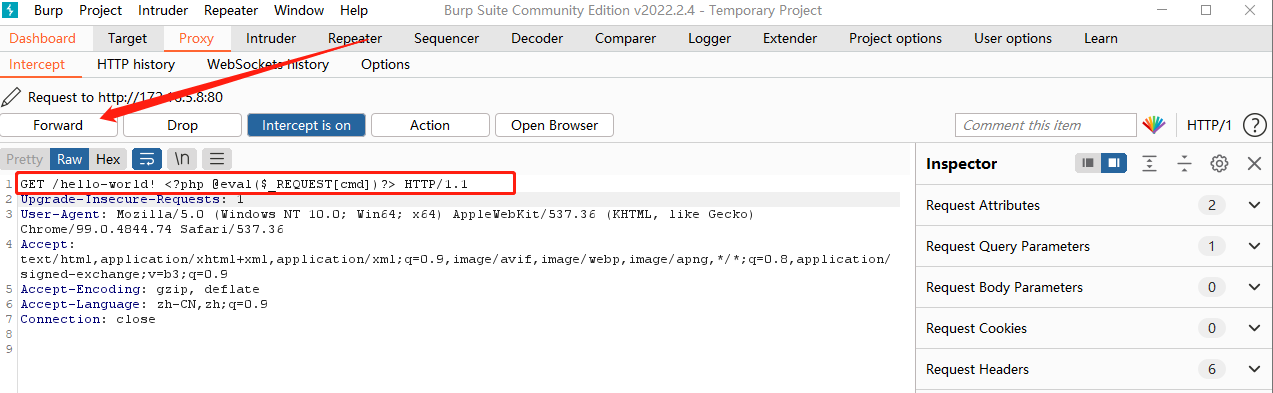This screenshot has height=393, width=1273.
Task: Switch to the Intruder tab
Action: point(271,38)
